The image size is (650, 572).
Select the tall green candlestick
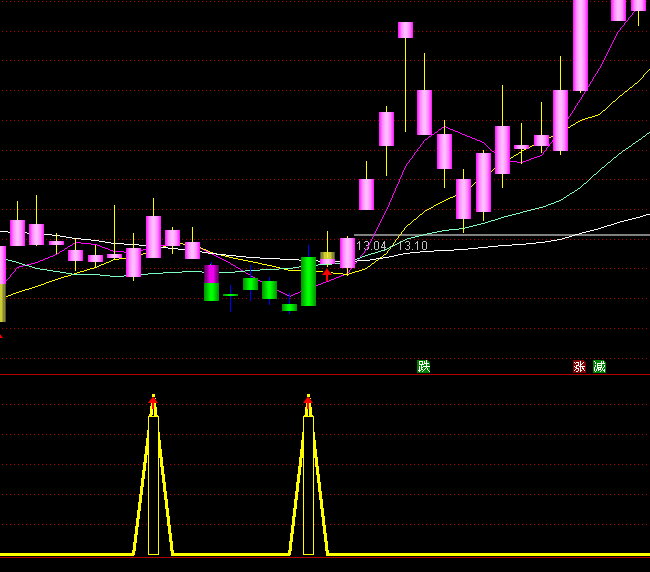pos(308,281)
